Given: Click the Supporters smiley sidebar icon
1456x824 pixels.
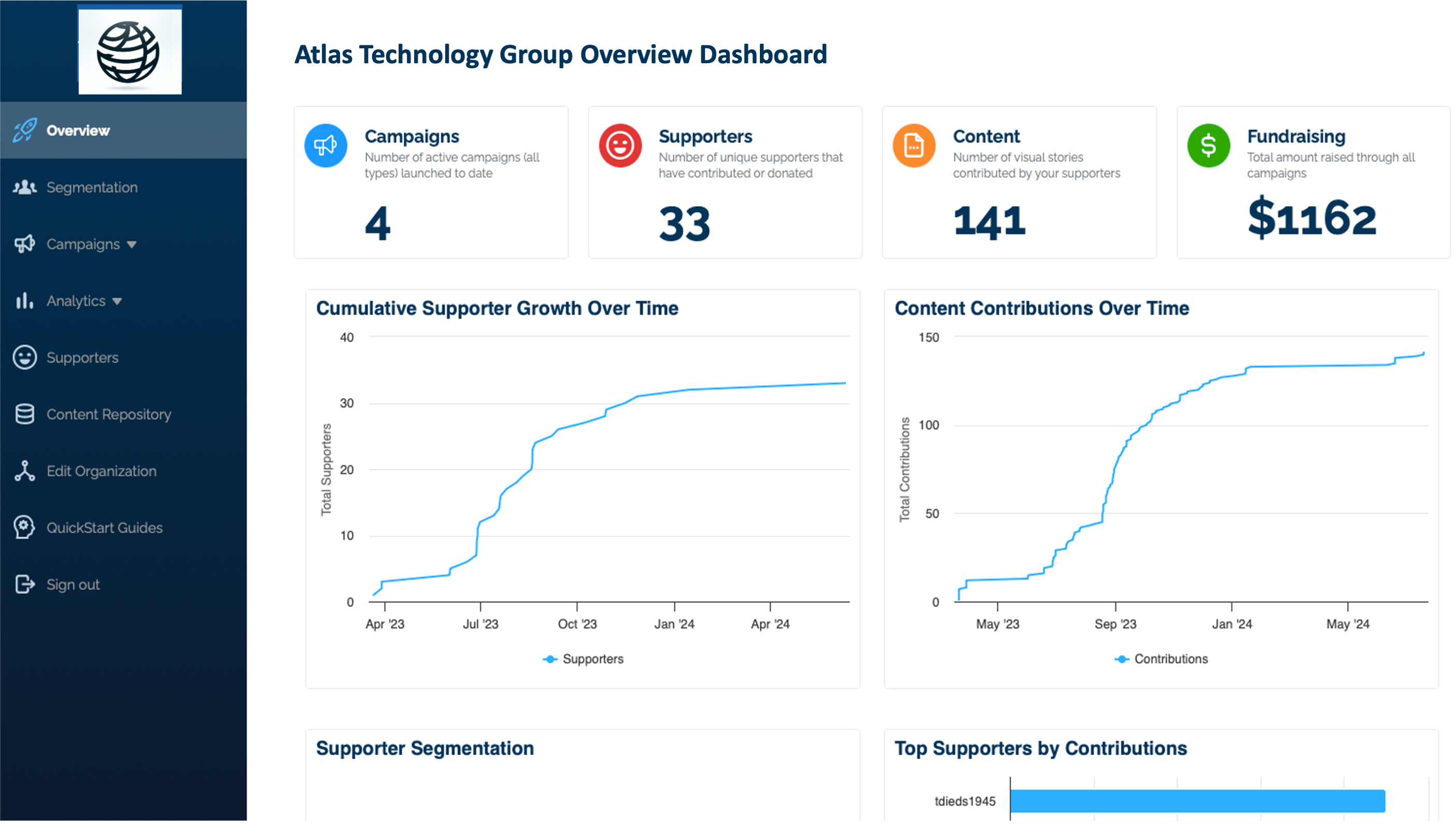Looking at the screenshot, I should (x=25, y=358).
